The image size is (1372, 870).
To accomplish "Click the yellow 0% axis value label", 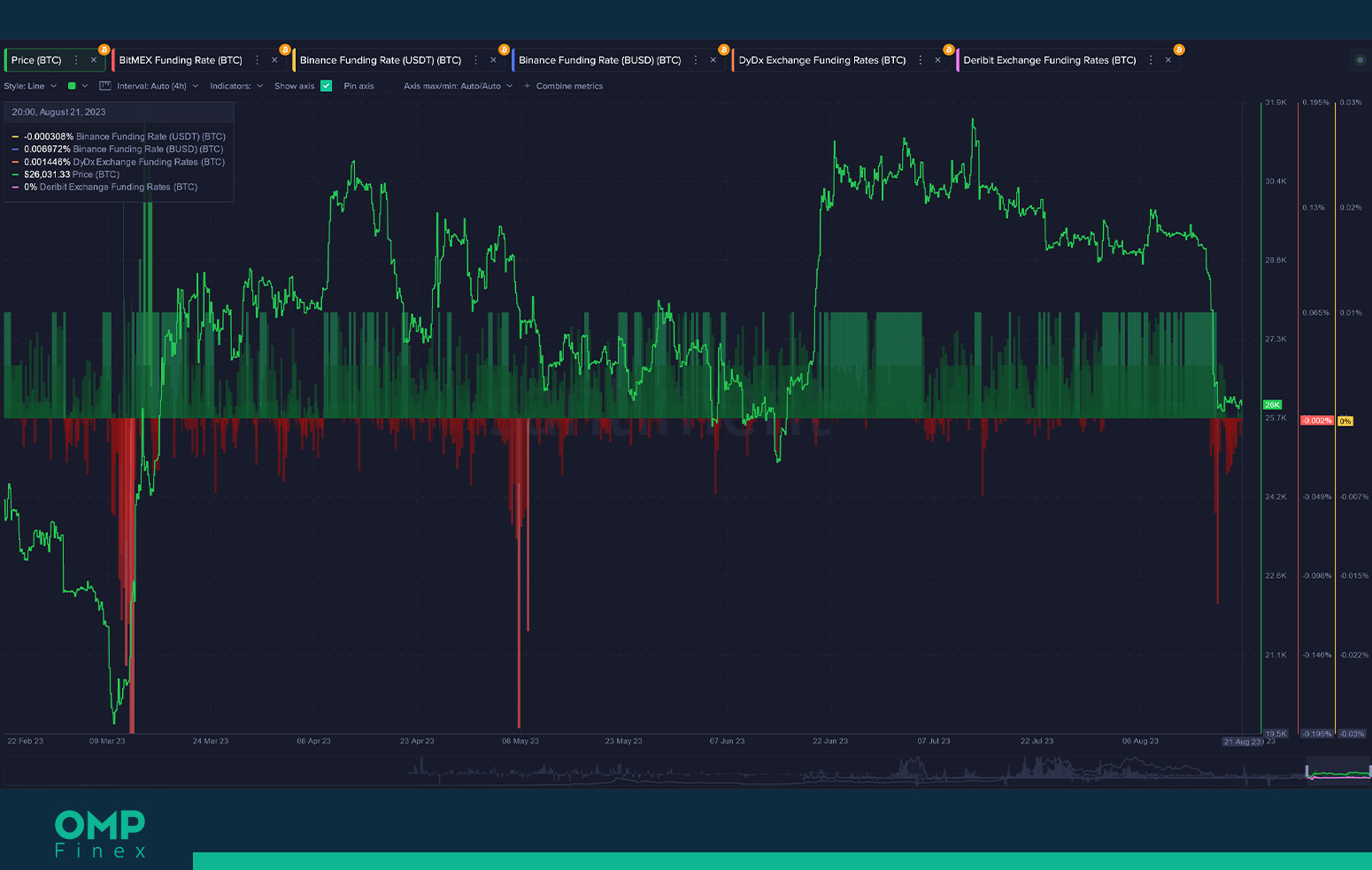I will pos(1345,421).
